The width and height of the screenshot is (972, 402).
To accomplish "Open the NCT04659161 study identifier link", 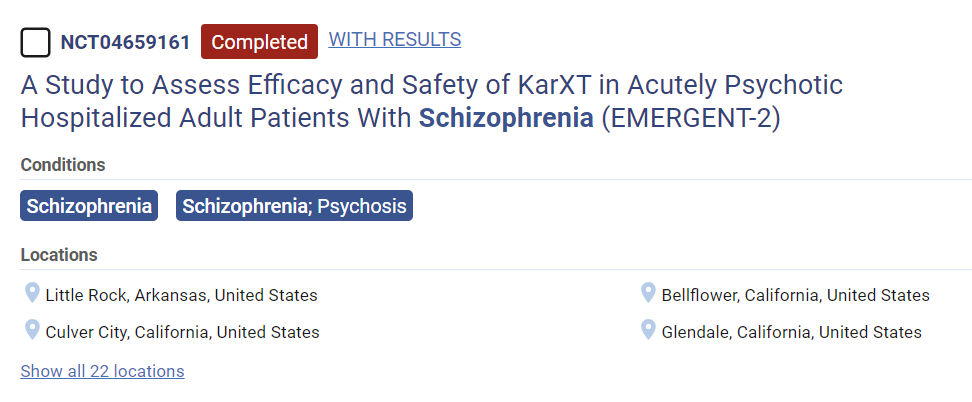I will click(x=125, y=42).
